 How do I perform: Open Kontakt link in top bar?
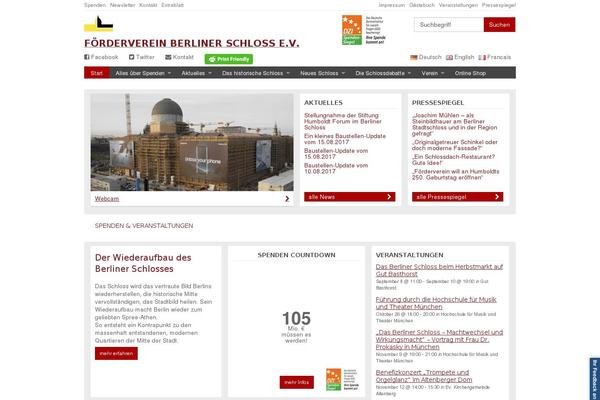tap(148, 5)
